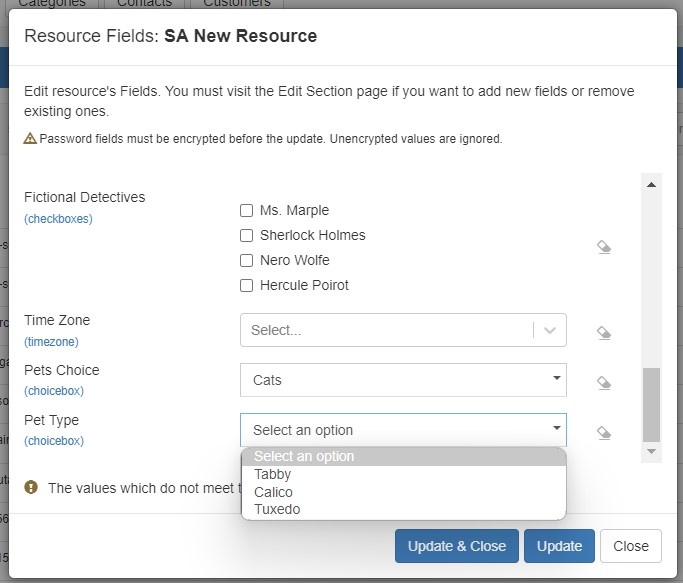This screenshot has width=683, height=583.
Task: Click the exclamation icon near values notice
Action: coord(31,488)
